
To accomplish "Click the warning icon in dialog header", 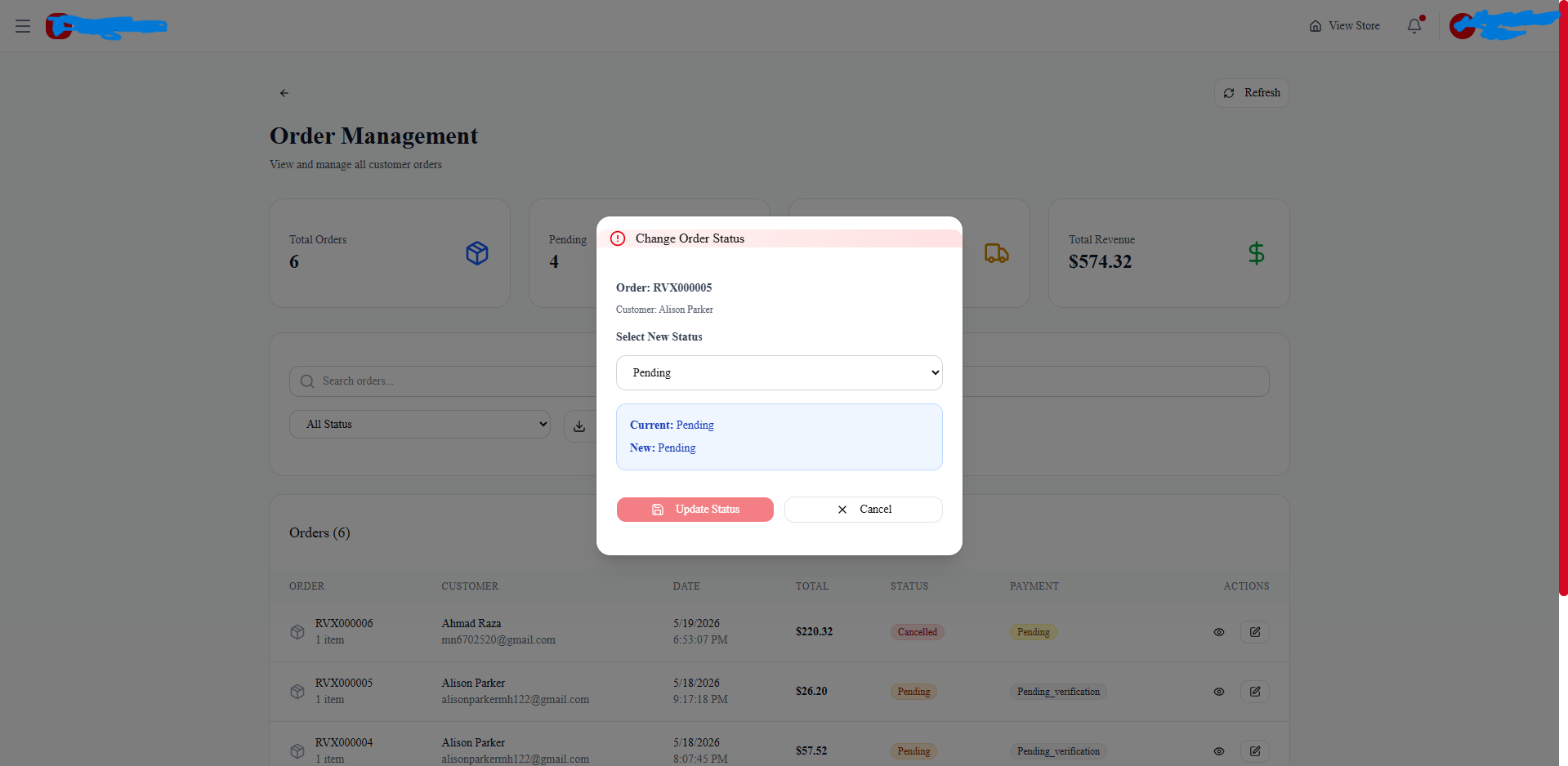I will click(618, 238).
